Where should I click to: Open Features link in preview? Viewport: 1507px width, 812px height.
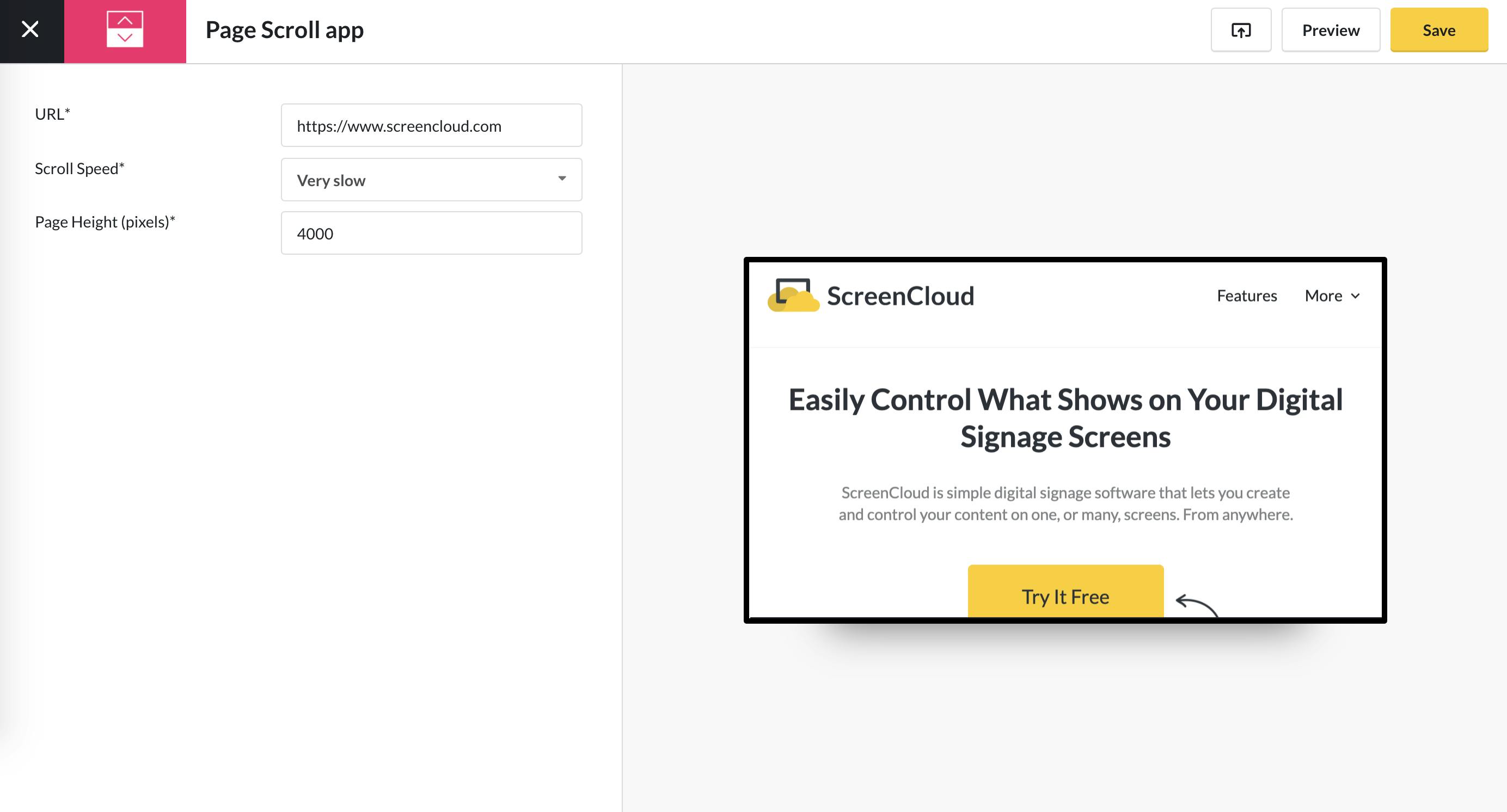[1247, 296]
